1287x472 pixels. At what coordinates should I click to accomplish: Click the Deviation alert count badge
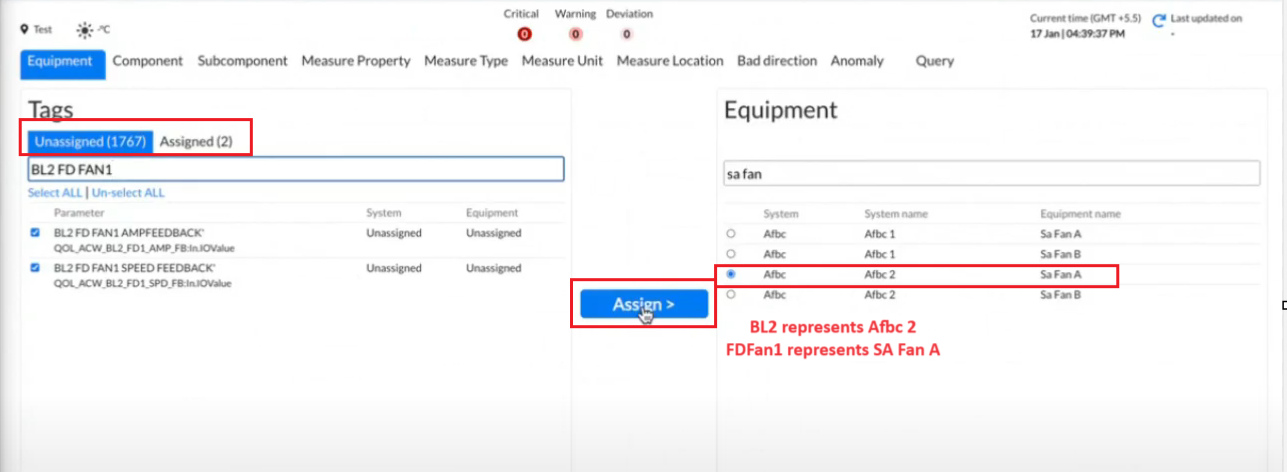(x=627, y=34)
